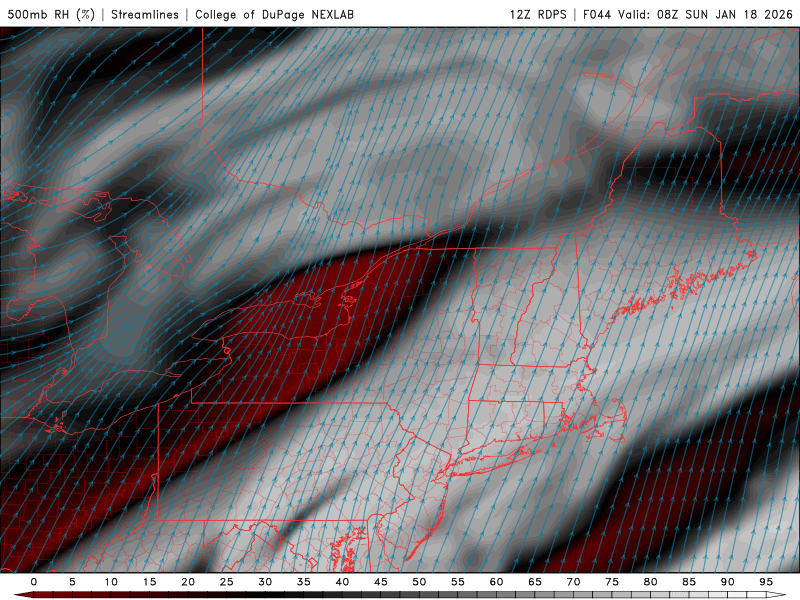The width and height of the screenshot is (800, 600).
Task: Click the color scale label "15"
Action: [x=149, y=582]
